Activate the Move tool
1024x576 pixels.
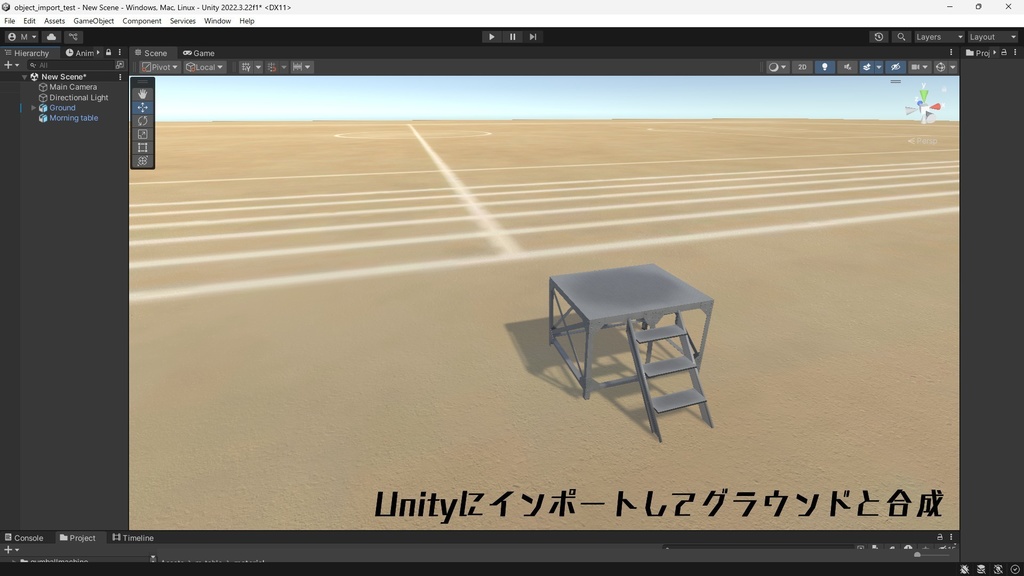point(142,107)
